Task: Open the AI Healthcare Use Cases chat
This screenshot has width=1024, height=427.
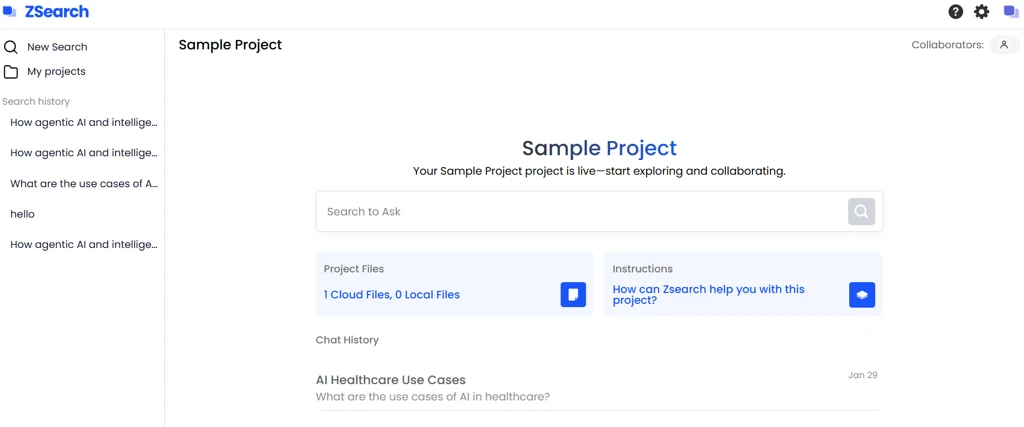Action: 391,380
